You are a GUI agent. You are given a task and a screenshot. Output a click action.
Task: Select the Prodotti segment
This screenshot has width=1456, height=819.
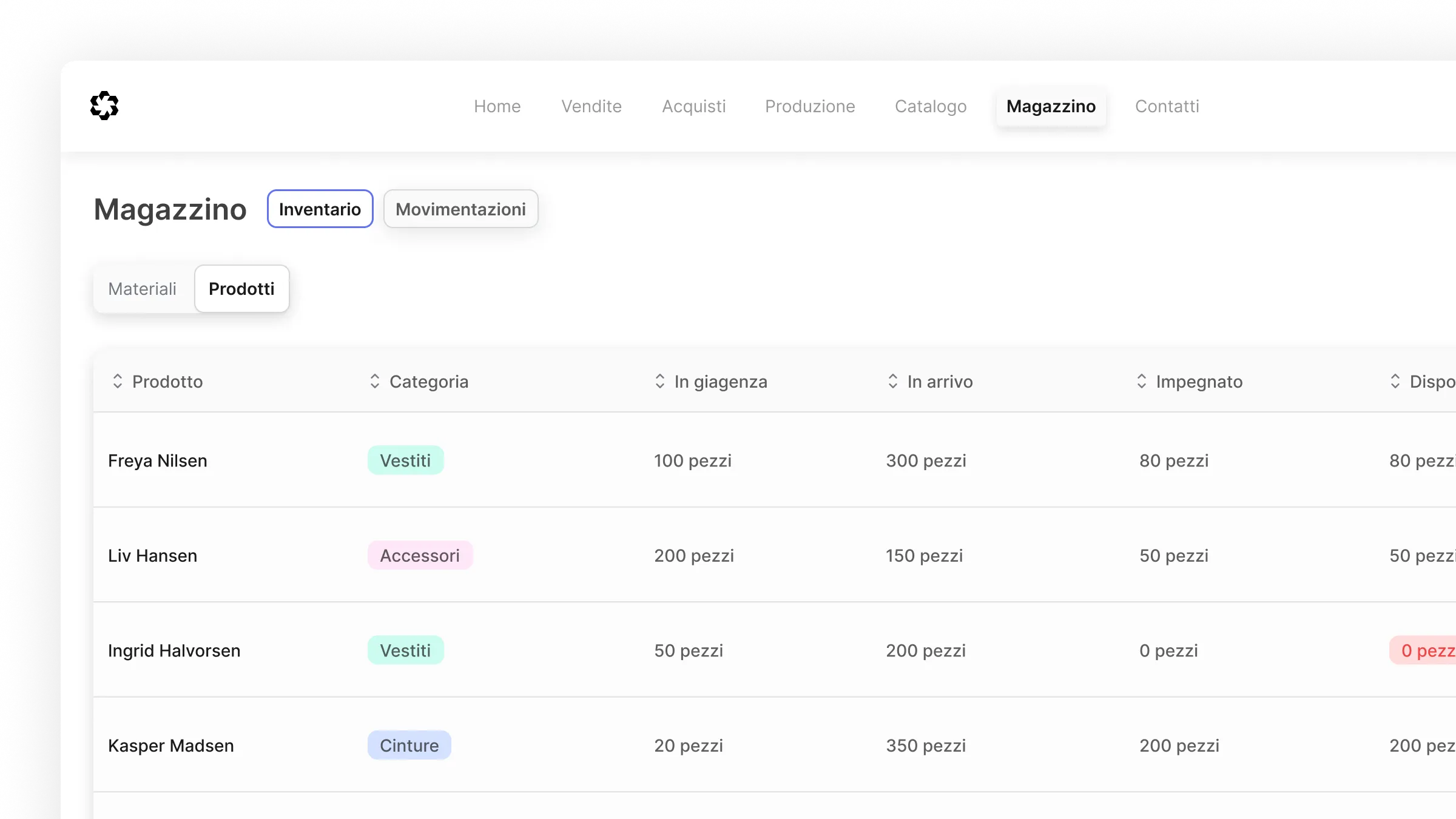tap(241, 289)
